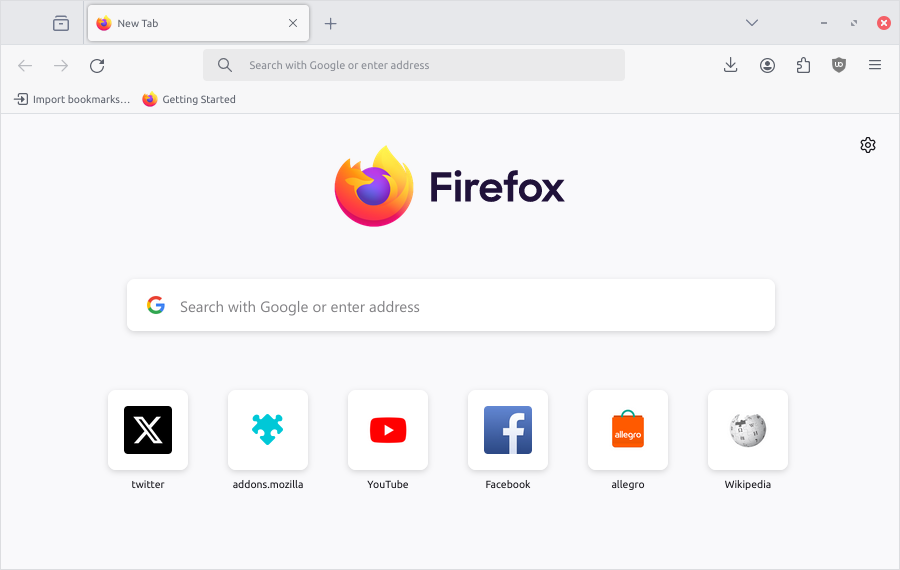Open the Facebook shortcut tile
The width and height of the screenshot is (900, 570).
point(508,430)
